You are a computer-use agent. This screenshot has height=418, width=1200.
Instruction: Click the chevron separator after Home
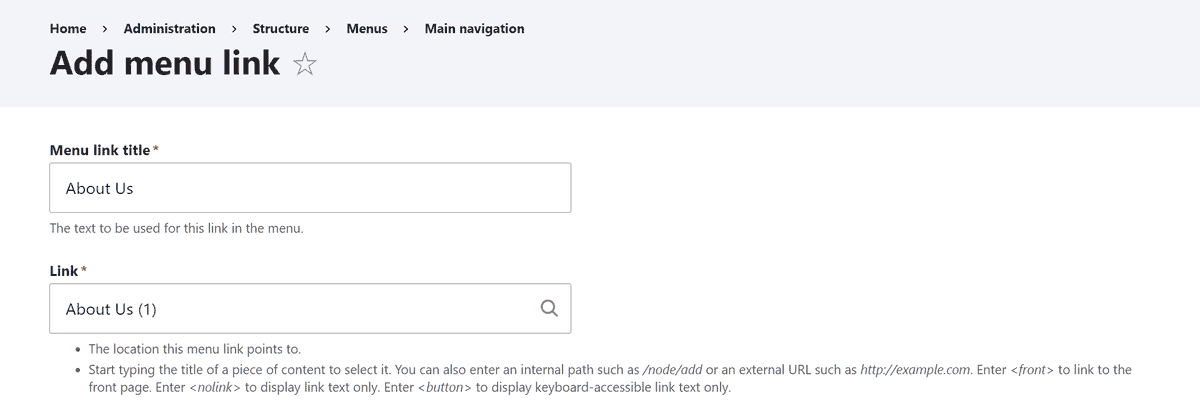[105, 29]
